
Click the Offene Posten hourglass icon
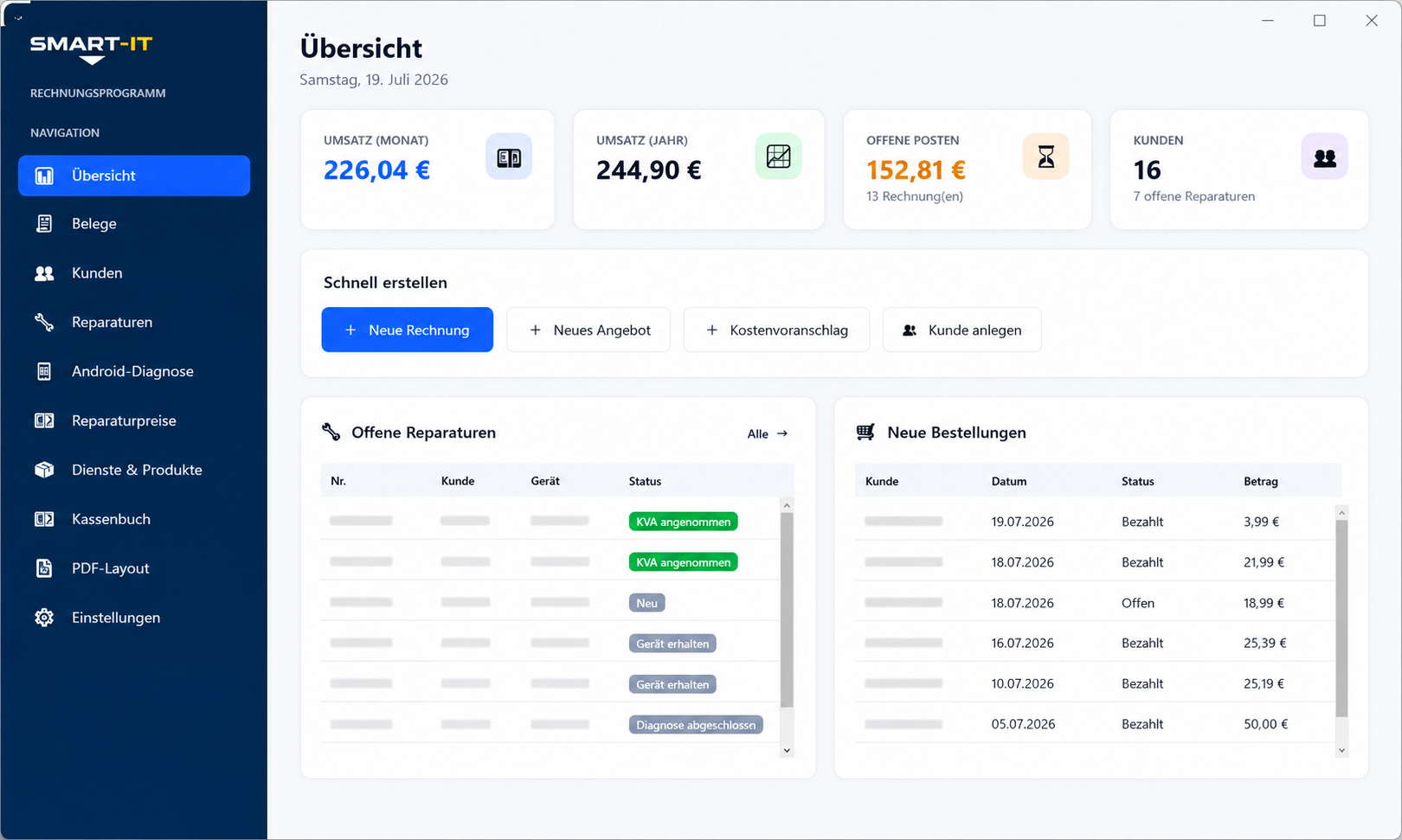(x=1046, y=157)
